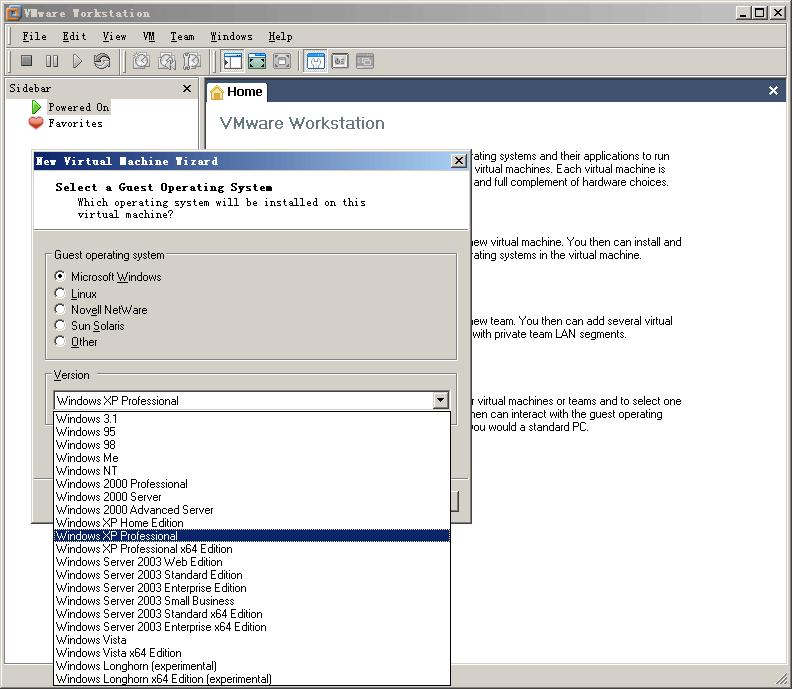Select the Microsoft Windows radio button
The width and height of the screenshot is (792, 689).
(x=60, y=276)
